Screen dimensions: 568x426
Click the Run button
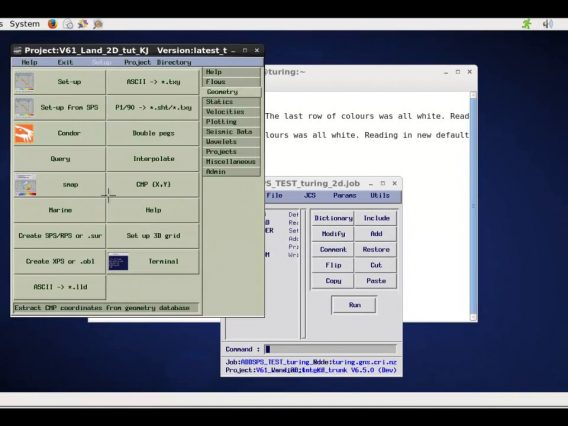[x=354, y=305]
